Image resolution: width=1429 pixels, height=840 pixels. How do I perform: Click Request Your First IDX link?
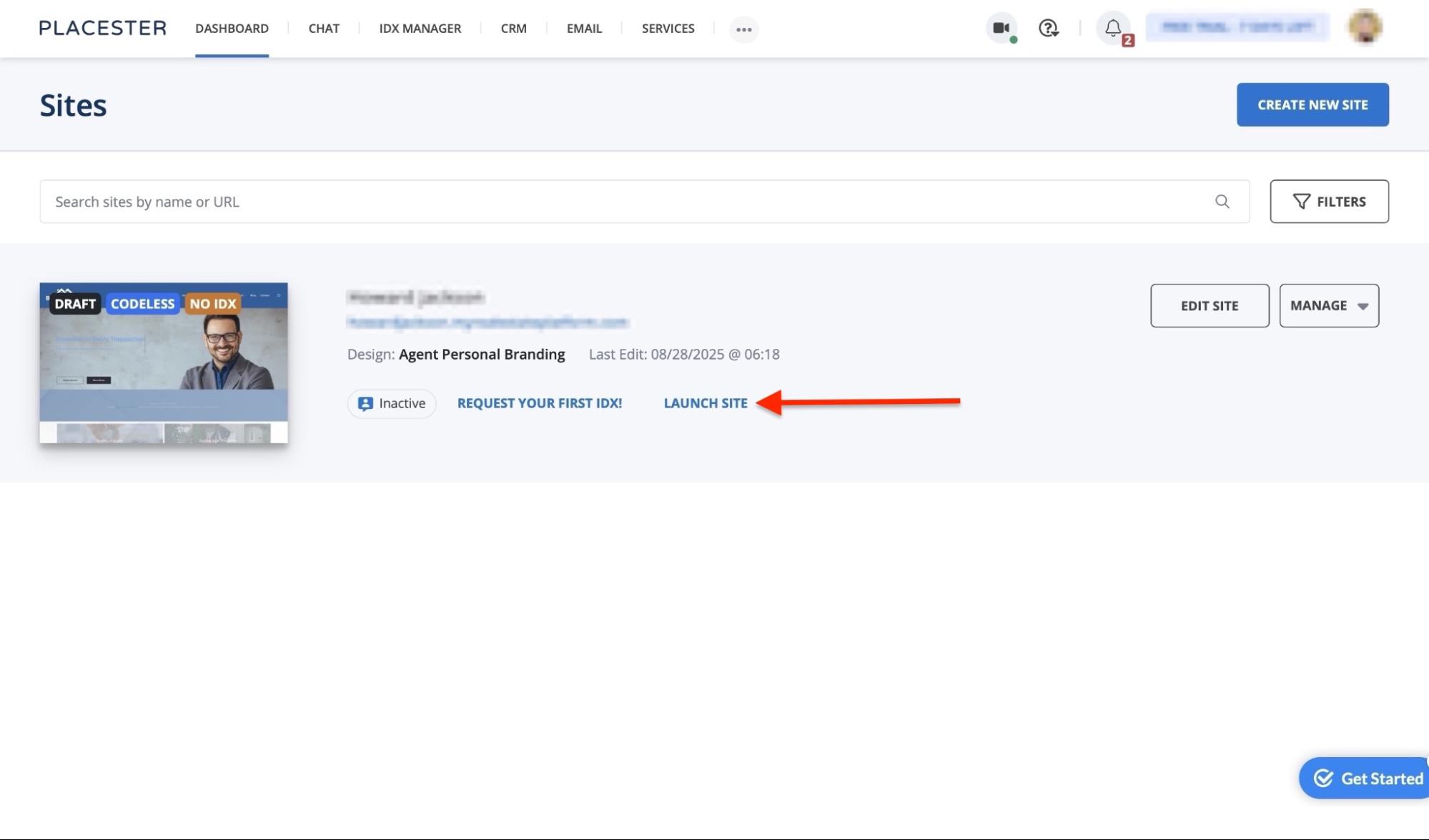pyautogui.click(x=540, y=403)
